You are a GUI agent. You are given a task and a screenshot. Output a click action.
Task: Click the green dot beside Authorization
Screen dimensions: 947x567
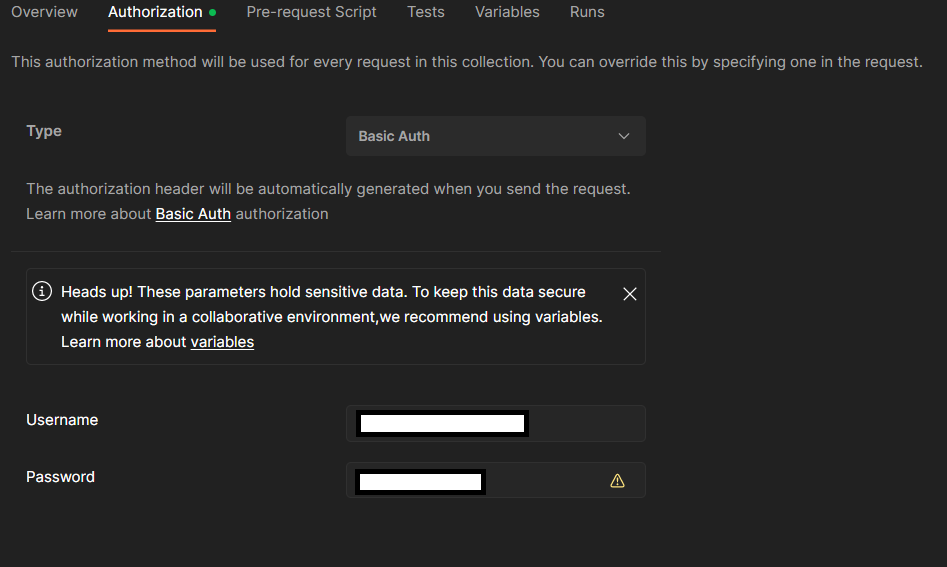pos(213,12)
